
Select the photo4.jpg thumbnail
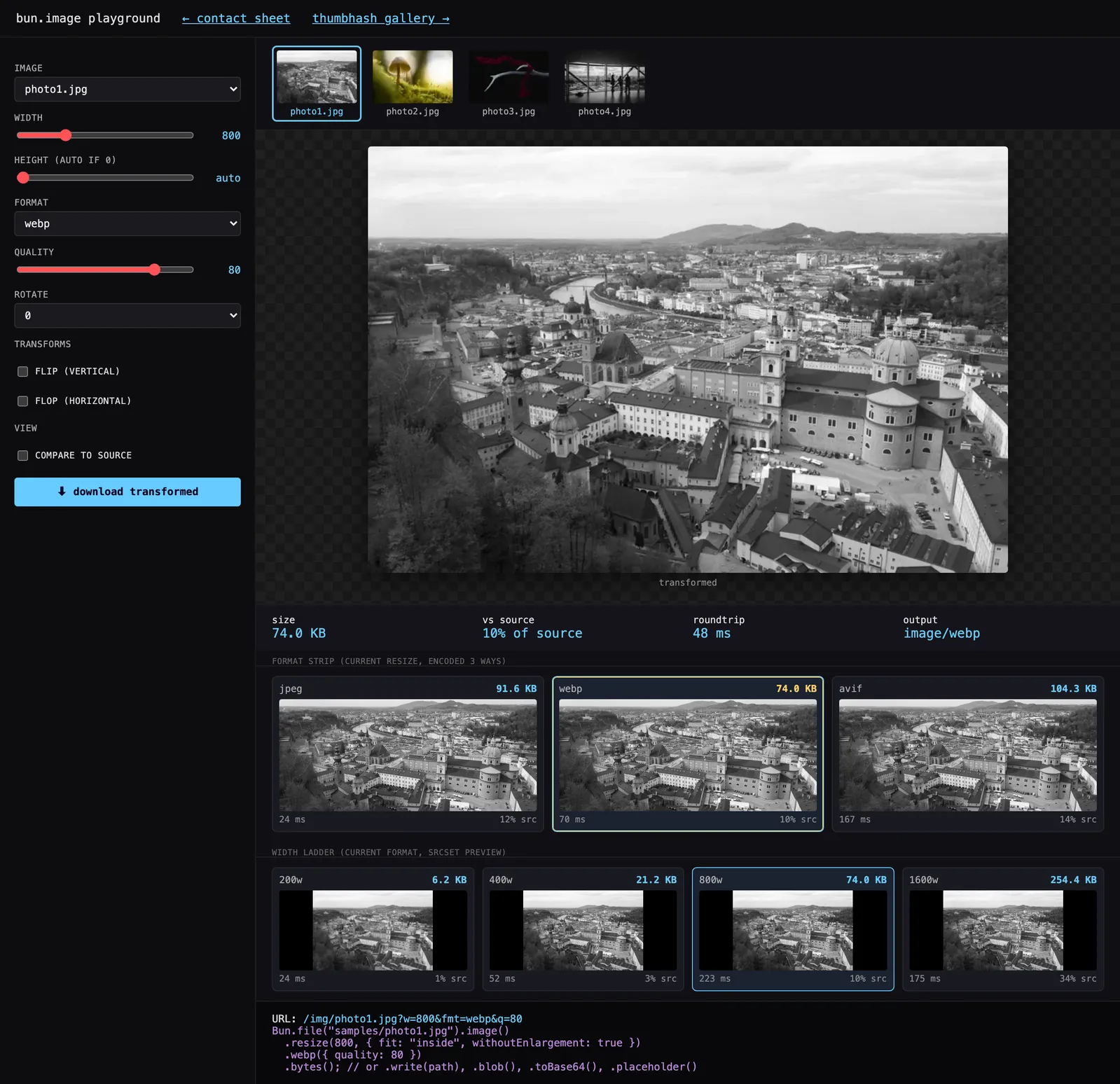[604, 83]
